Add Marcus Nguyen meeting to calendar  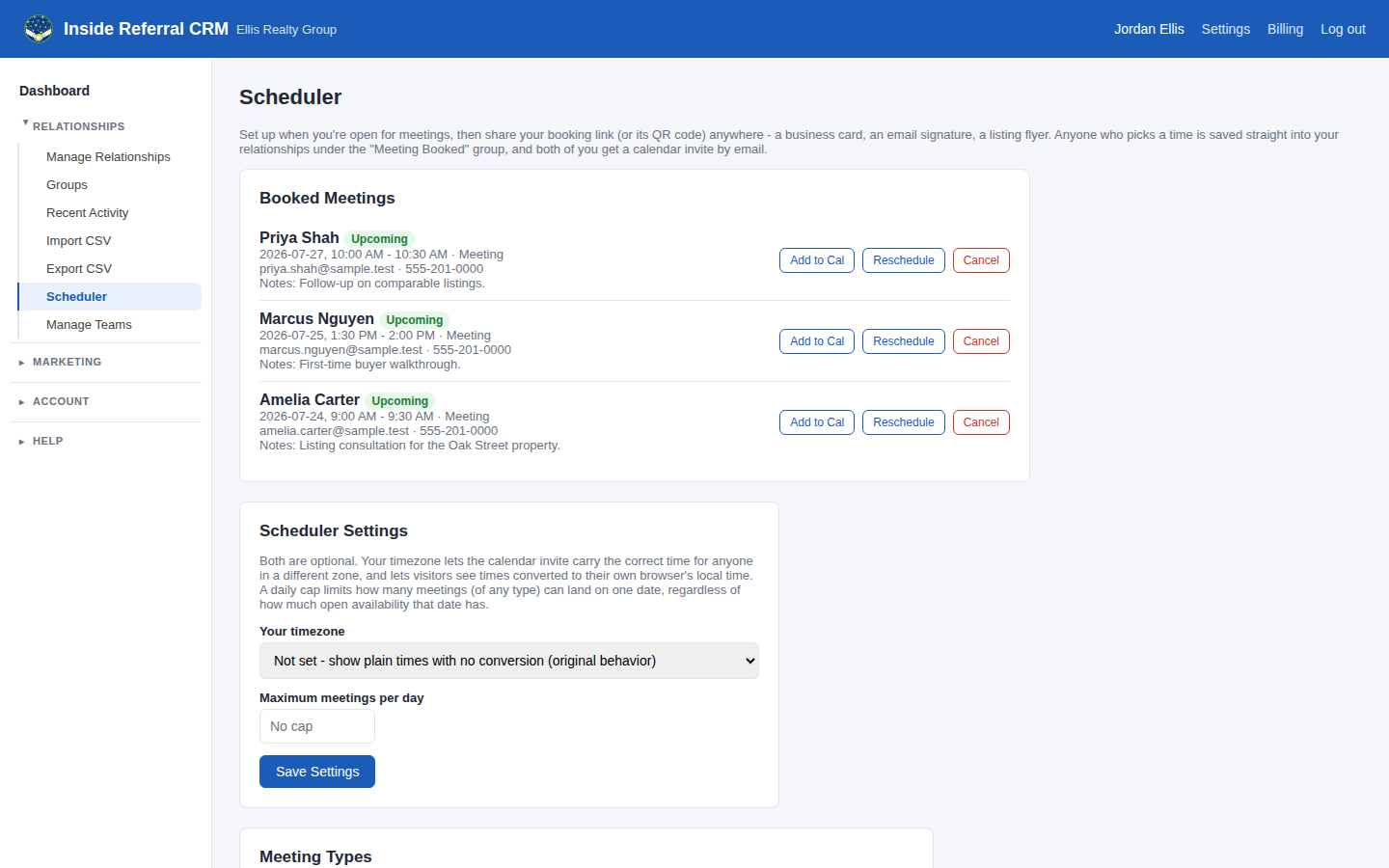click(817, 341)
